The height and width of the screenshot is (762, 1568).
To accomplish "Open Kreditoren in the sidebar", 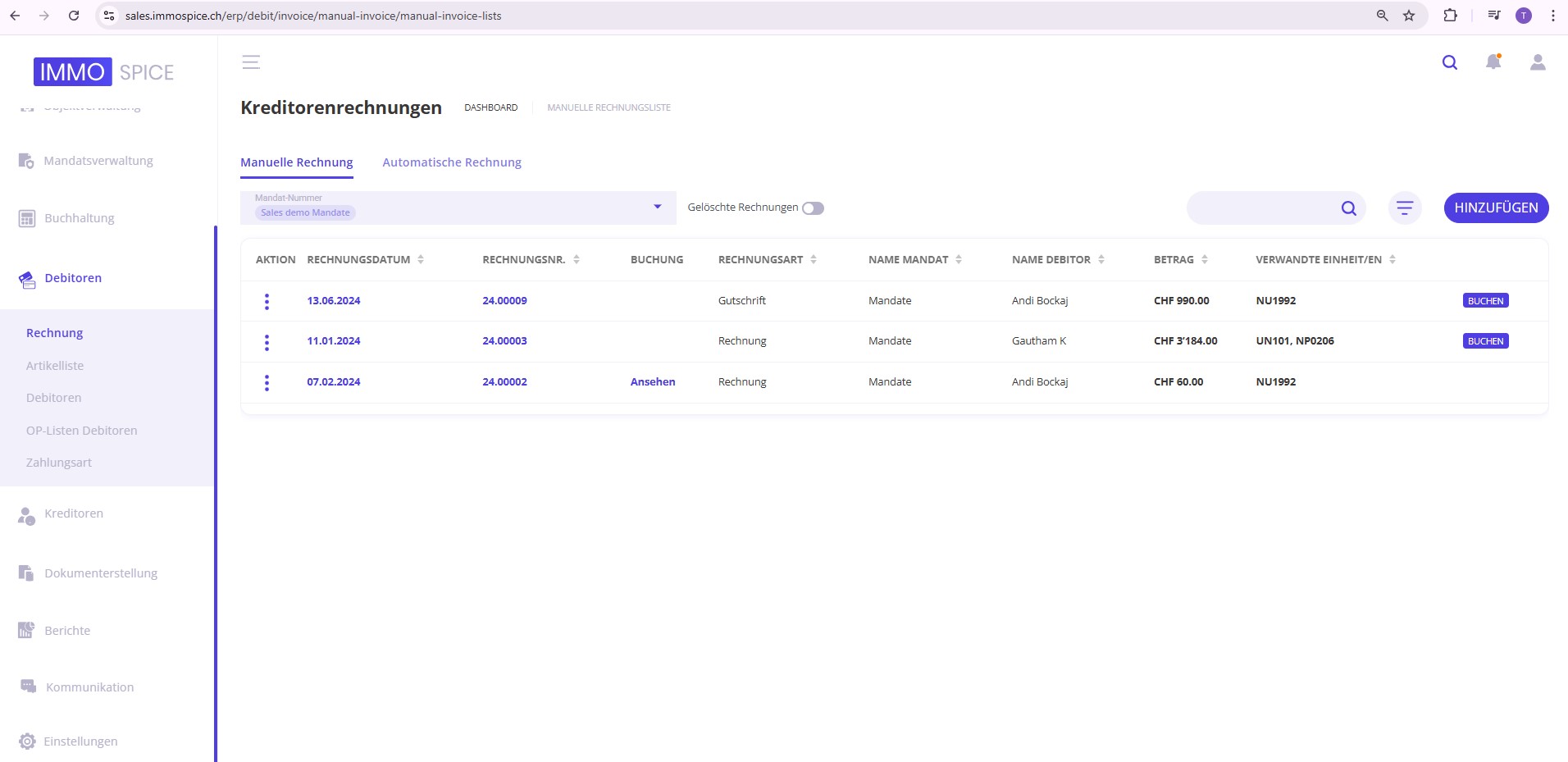I will tap(74, 513).
